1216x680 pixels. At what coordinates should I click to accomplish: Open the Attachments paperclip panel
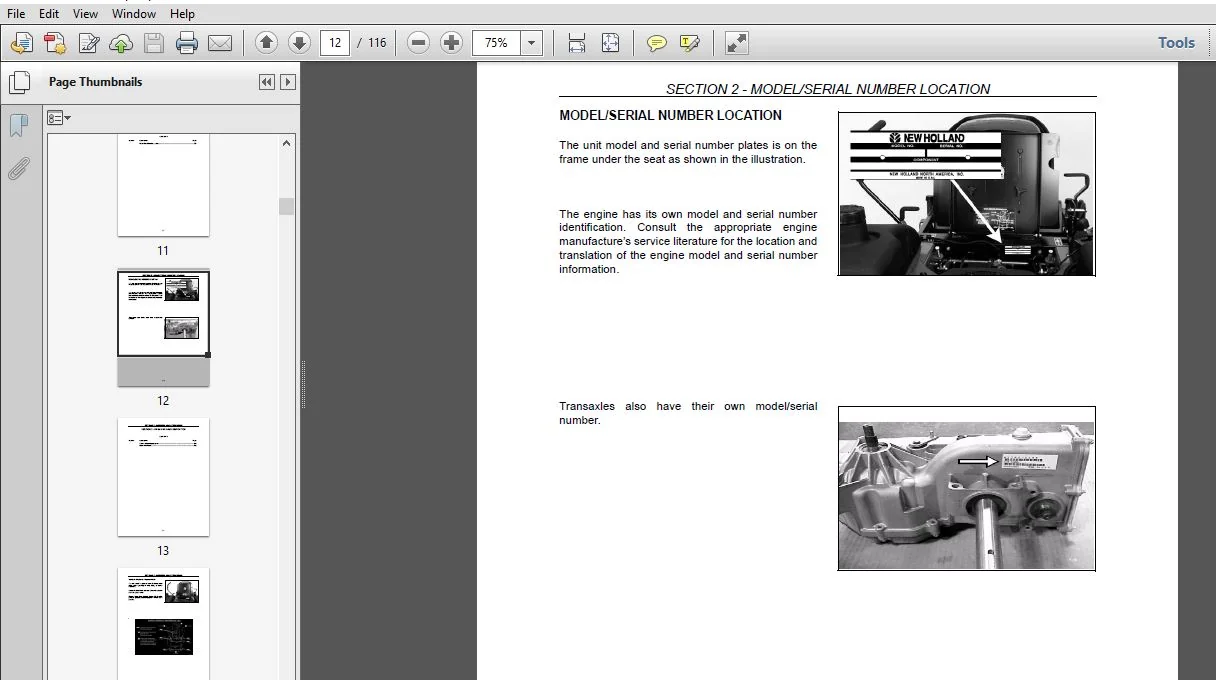pyautogui.click(x=19, y=168)
